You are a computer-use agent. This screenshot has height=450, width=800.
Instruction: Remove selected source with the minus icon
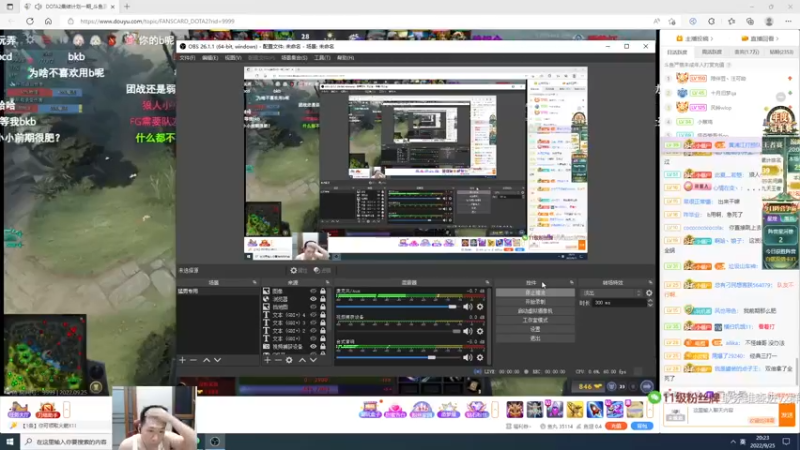point(278,360)
